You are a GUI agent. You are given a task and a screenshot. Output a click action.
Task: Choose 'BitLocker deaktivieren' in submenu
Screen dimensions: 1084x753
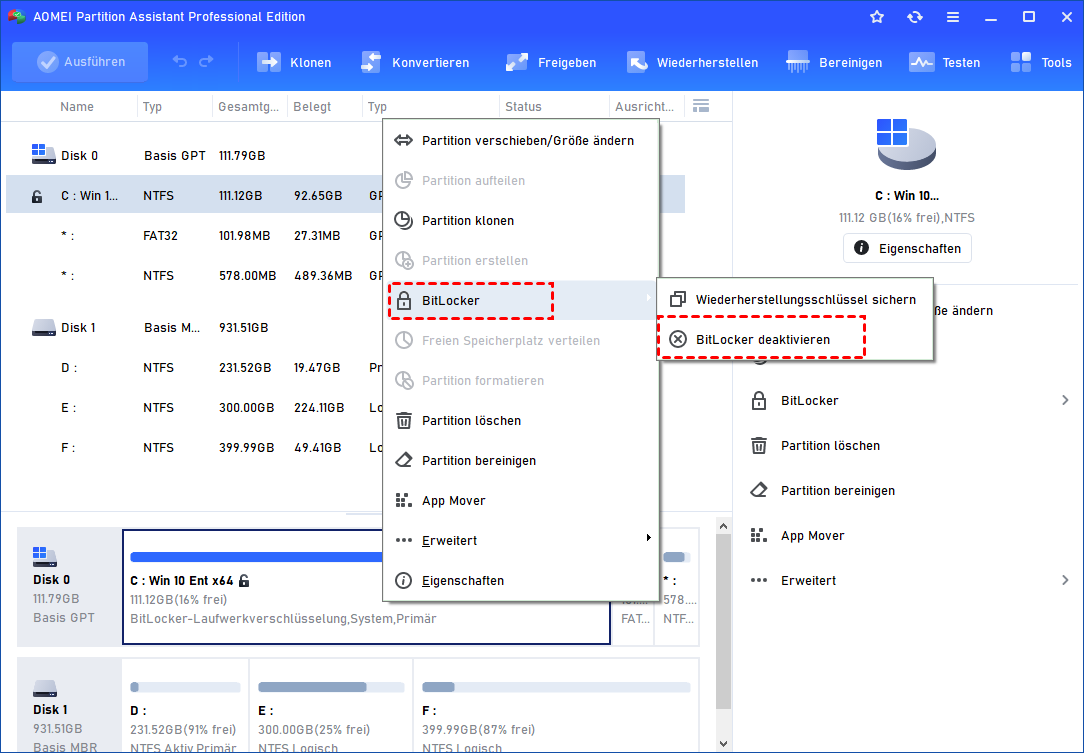pyautogui.click(x=794, y=340)
